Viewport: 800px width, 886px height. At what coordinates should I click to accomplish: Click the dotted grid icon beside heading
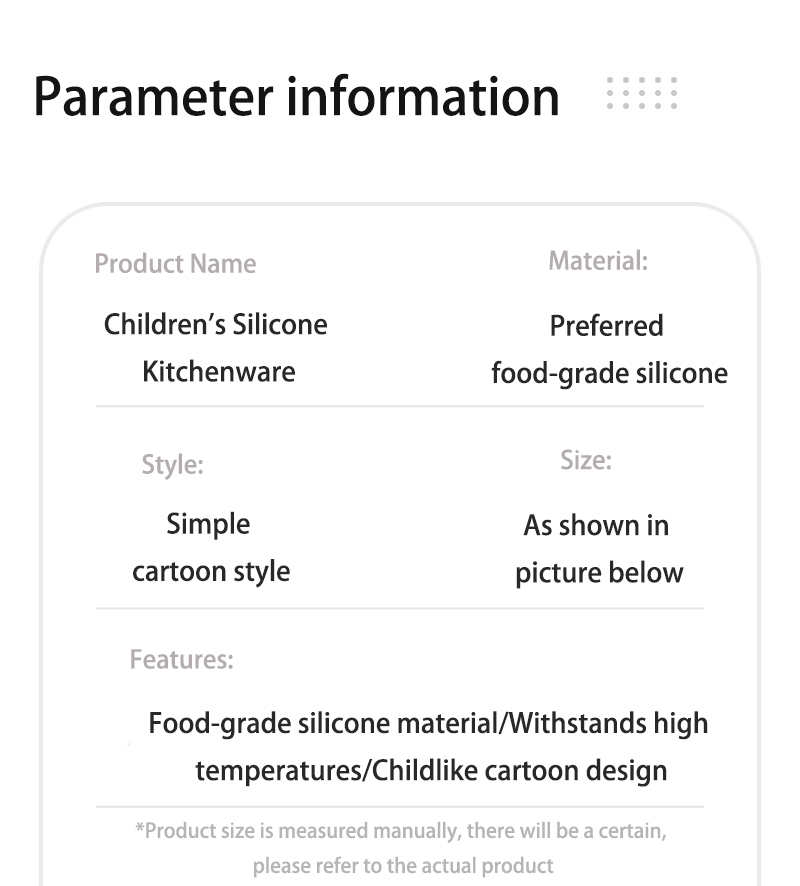coord(642,93)
